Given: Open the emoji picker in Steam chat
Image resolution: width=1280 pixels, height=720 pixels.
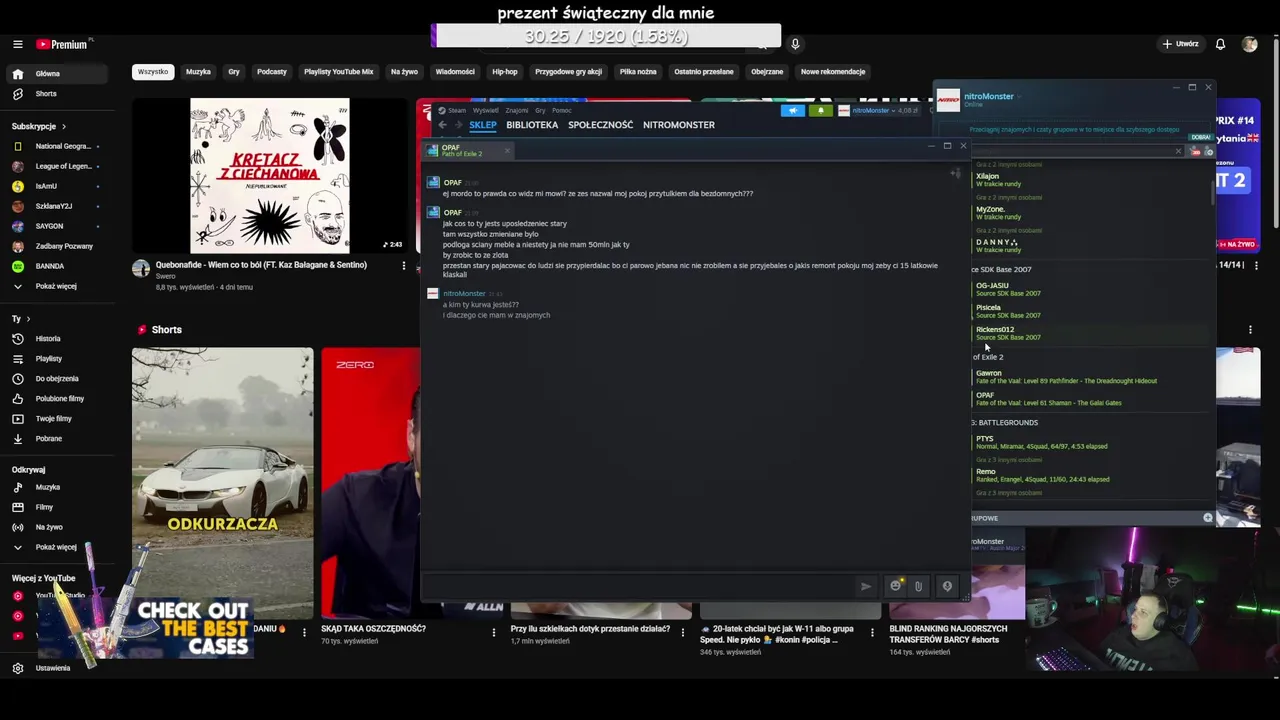Looking at the screenshot, I should click(895, 586).
